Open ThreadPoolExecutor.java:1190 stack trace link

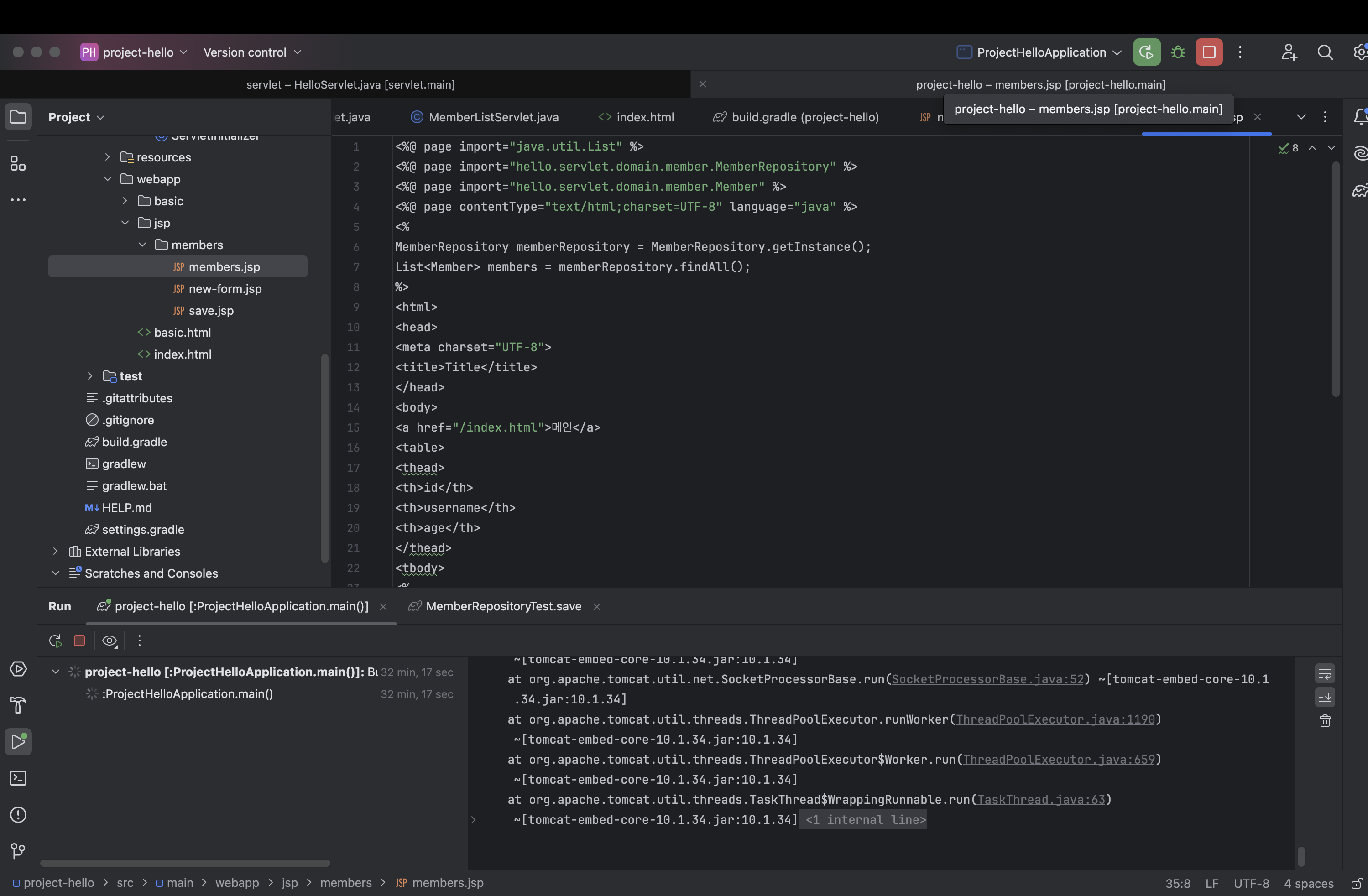coord(1055,719)
